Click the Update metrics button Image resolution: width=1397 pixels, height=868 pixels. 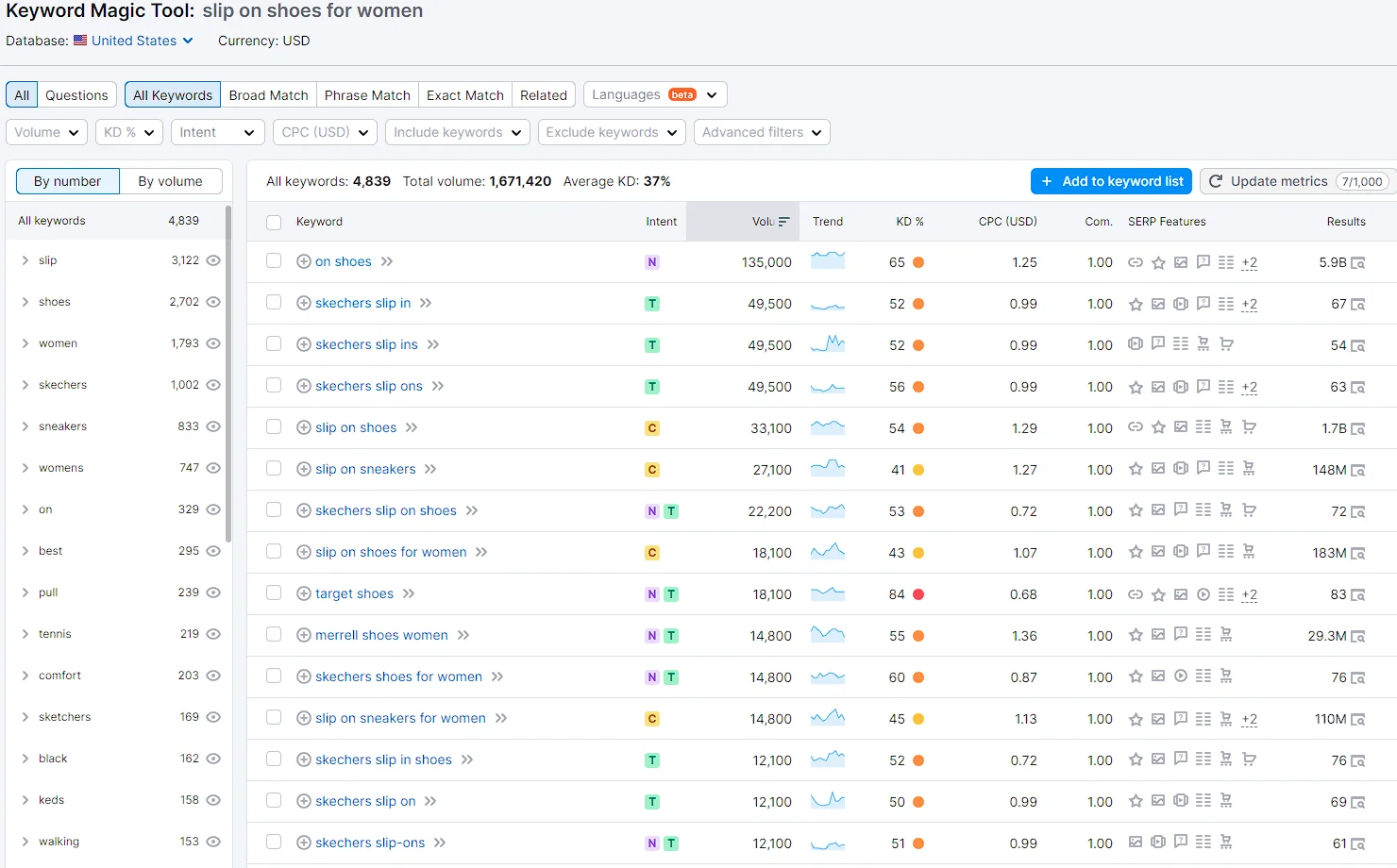[1299, 181]
